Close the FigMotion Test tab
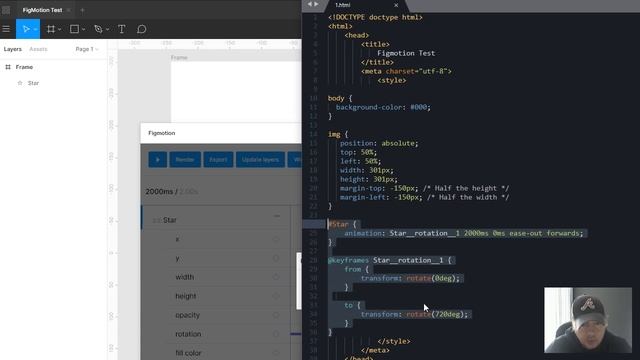This screenshot has height=360, width=640. [x=69, y=10]
